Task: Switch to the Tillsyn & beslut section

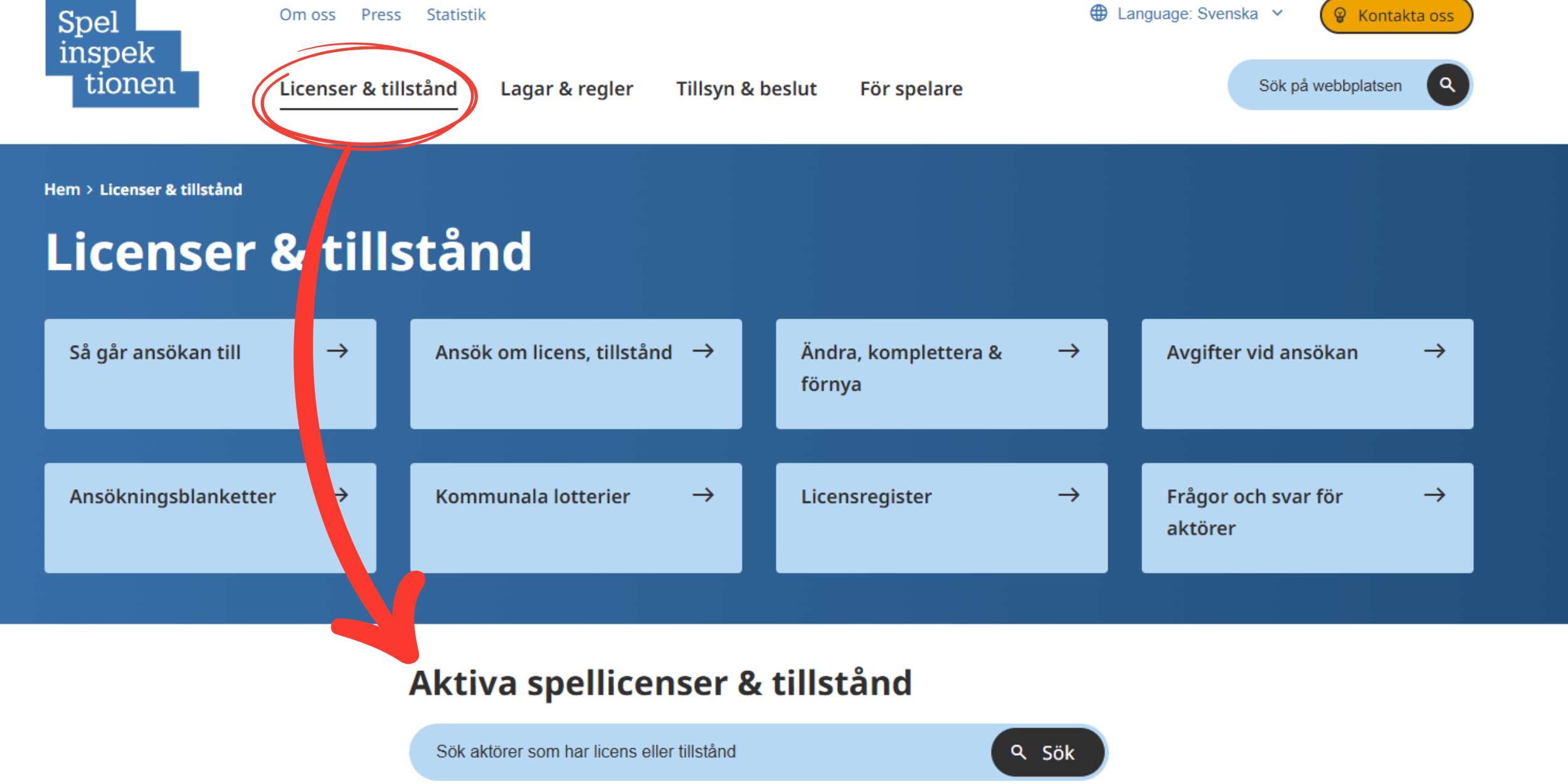Action: (746, 88)
